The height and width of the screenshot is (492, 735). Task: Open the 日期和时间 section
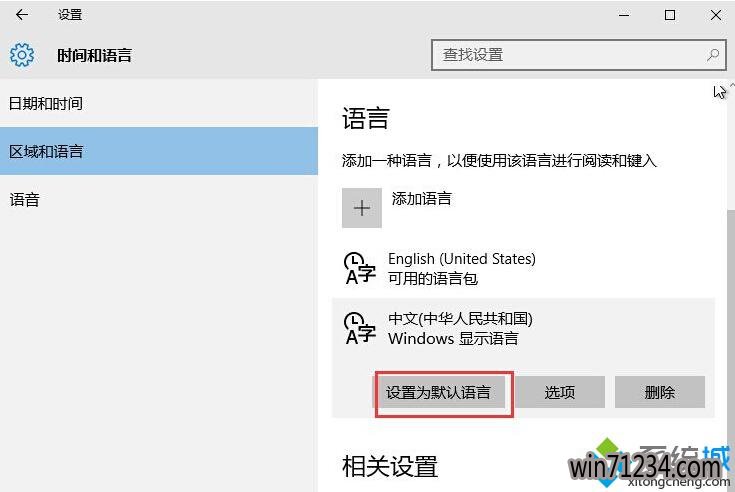(x=46, y=103)
